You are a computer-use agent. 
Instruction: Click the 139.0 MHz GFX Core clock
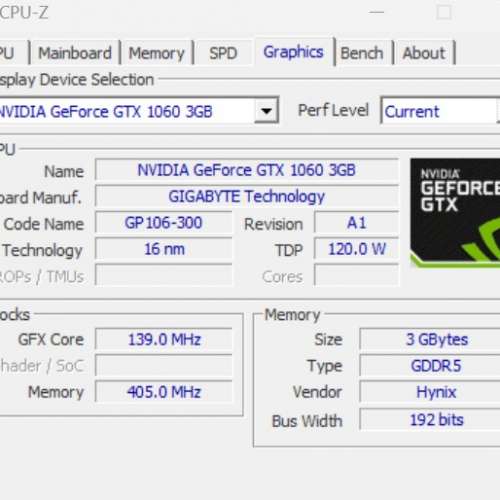164,340
